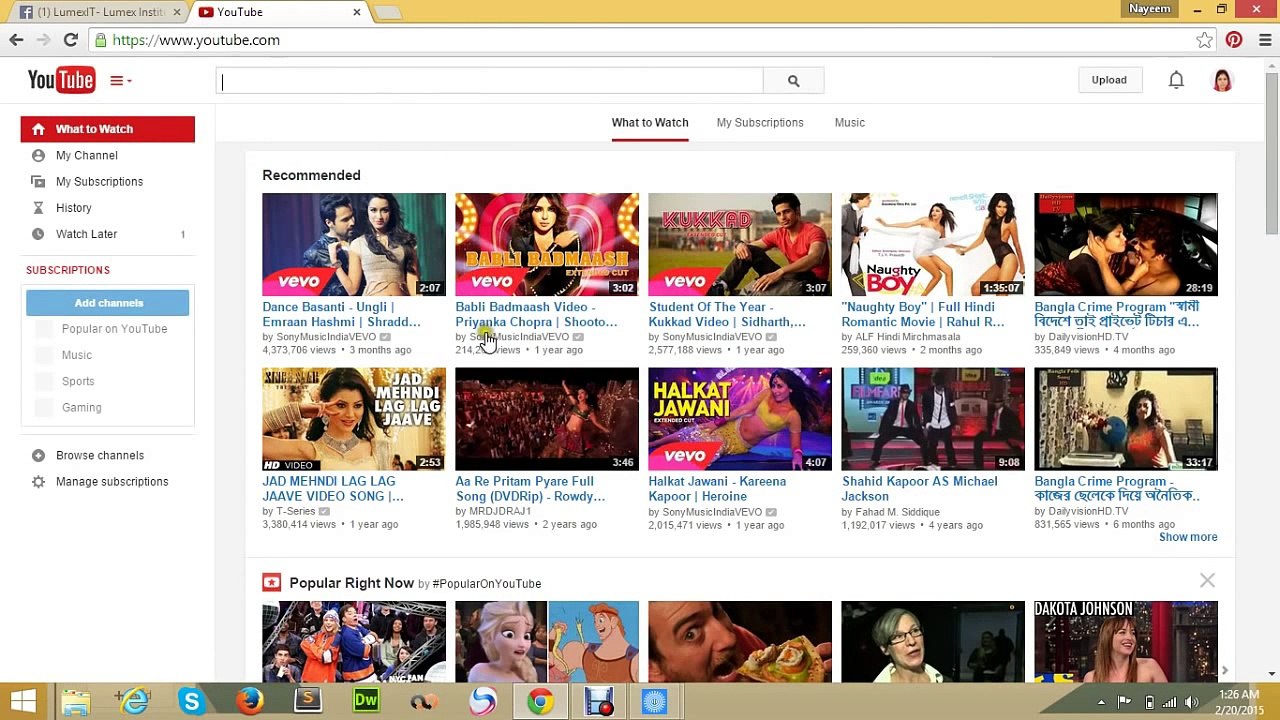Screen dimensions: 1280x720
Task: Open Shahid Kapoor AS Michael Jackson title
Action: 920,489
